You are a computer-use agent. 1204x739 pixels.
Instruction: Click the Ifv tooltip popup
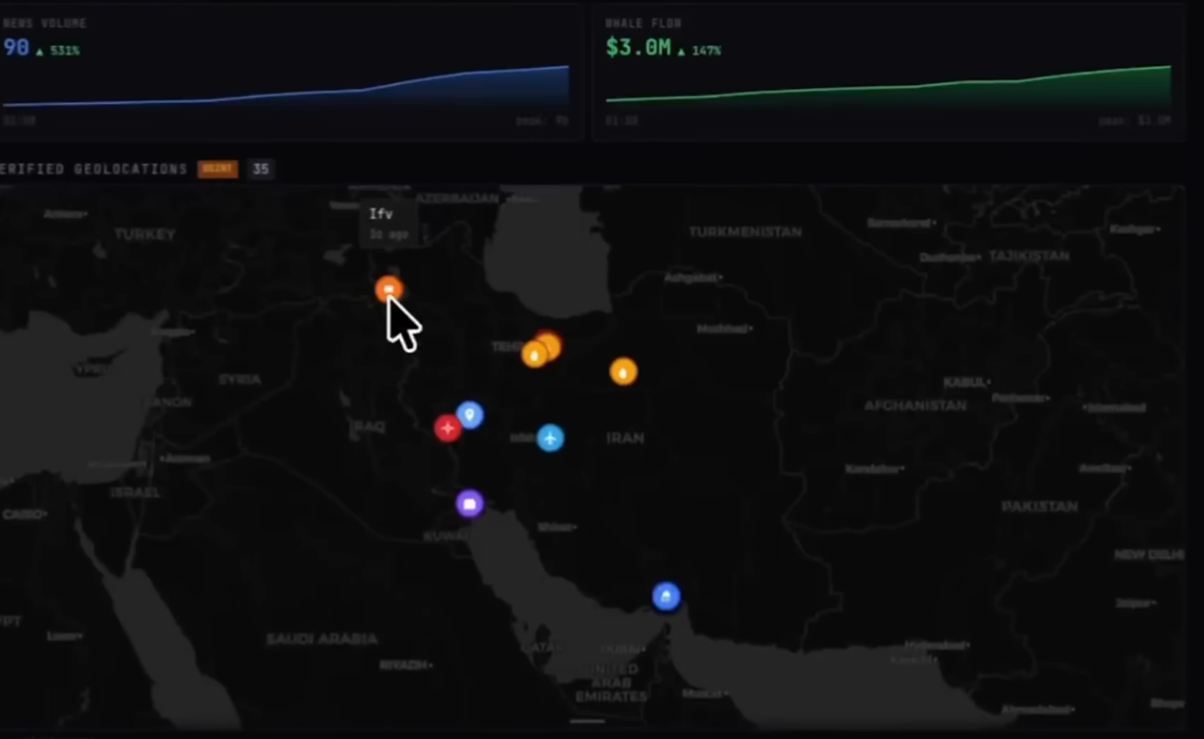[388, 223]
